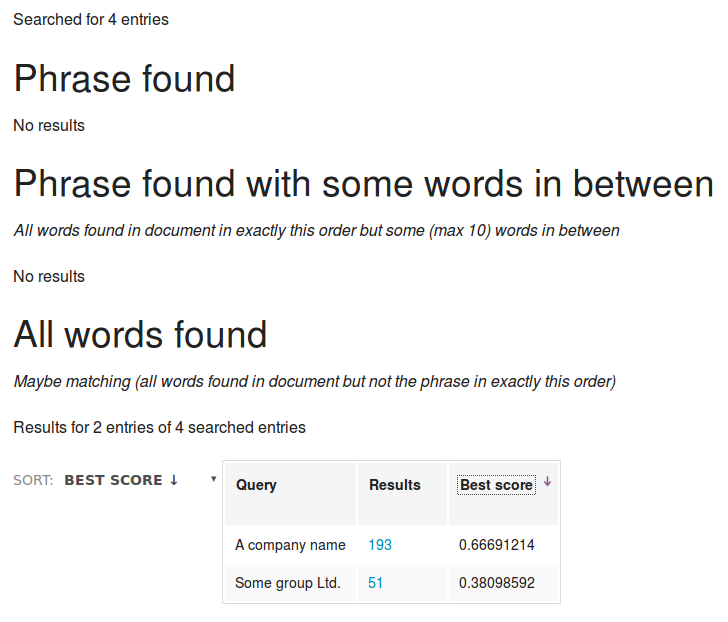The height and width of the screenshot is (622, 728).
Task: Open the 51 results link
Action: click(376, 583)
